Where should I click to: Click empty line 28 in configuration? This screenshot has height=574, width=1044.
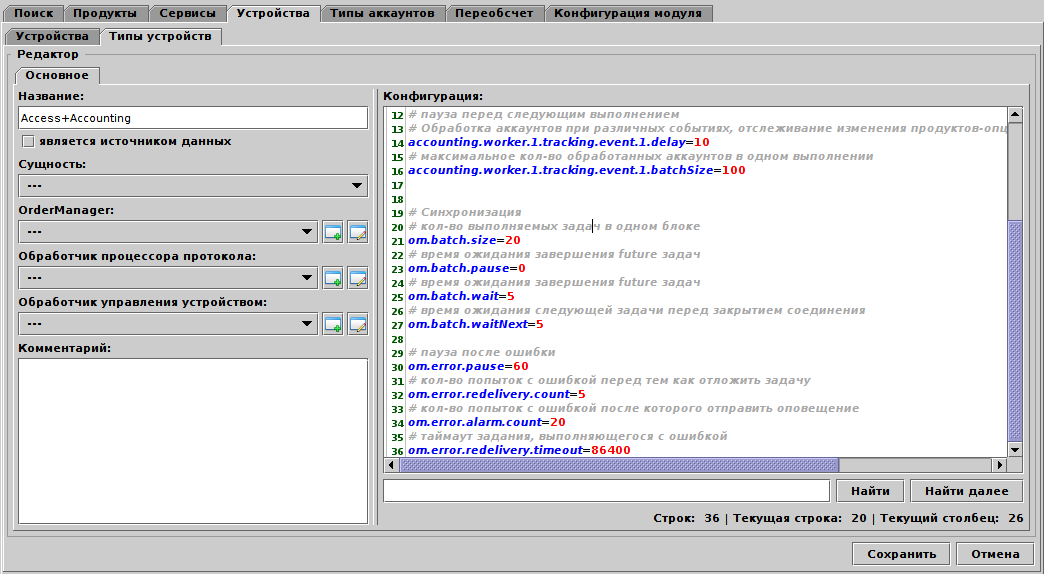706,338
